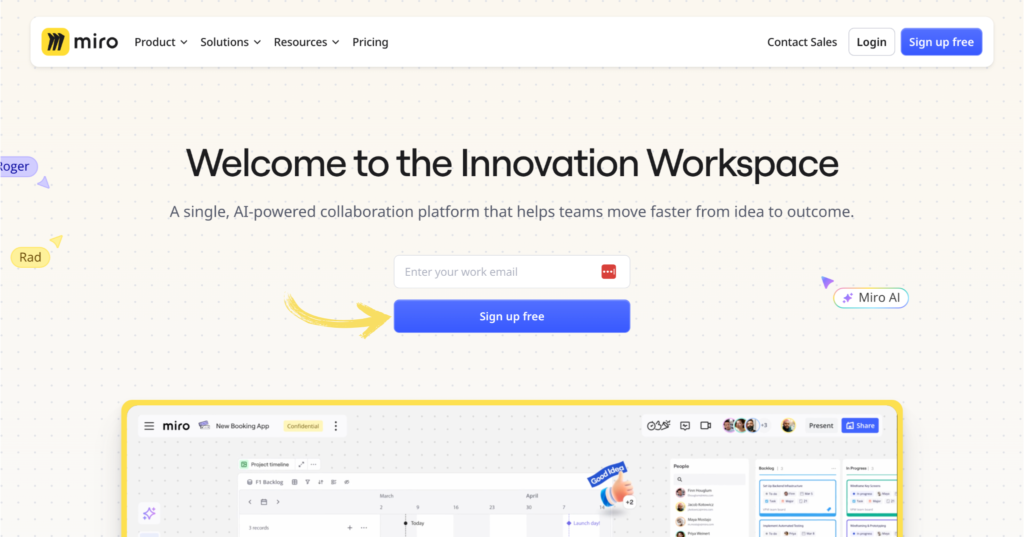1024x537 pixels.
Task: Click the large Sign up free button
Action: point(511,316)
